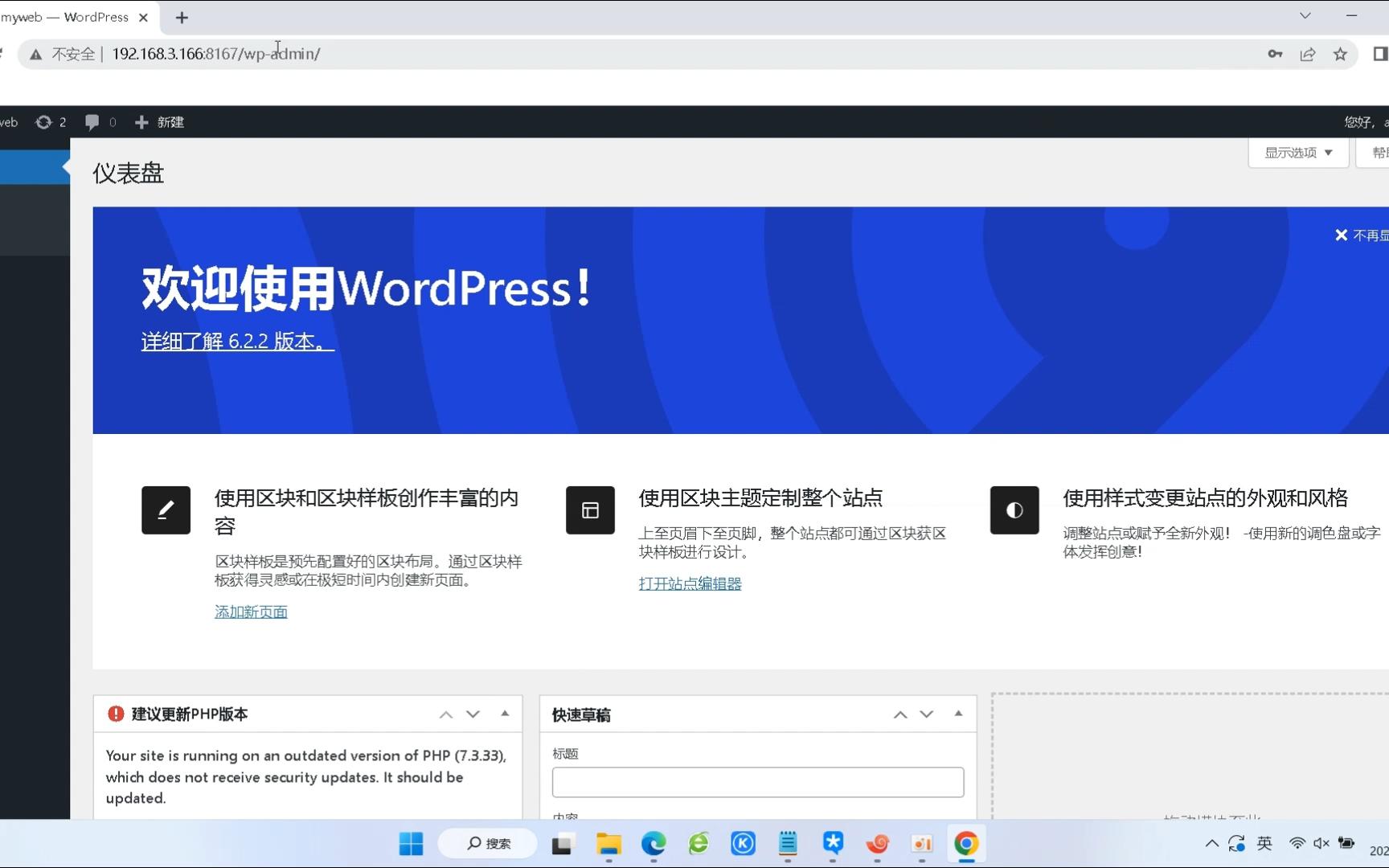Screen dimensions: 1389x868
Task: Click the 建议更新PHP版本 panel title
Action: 190,714
